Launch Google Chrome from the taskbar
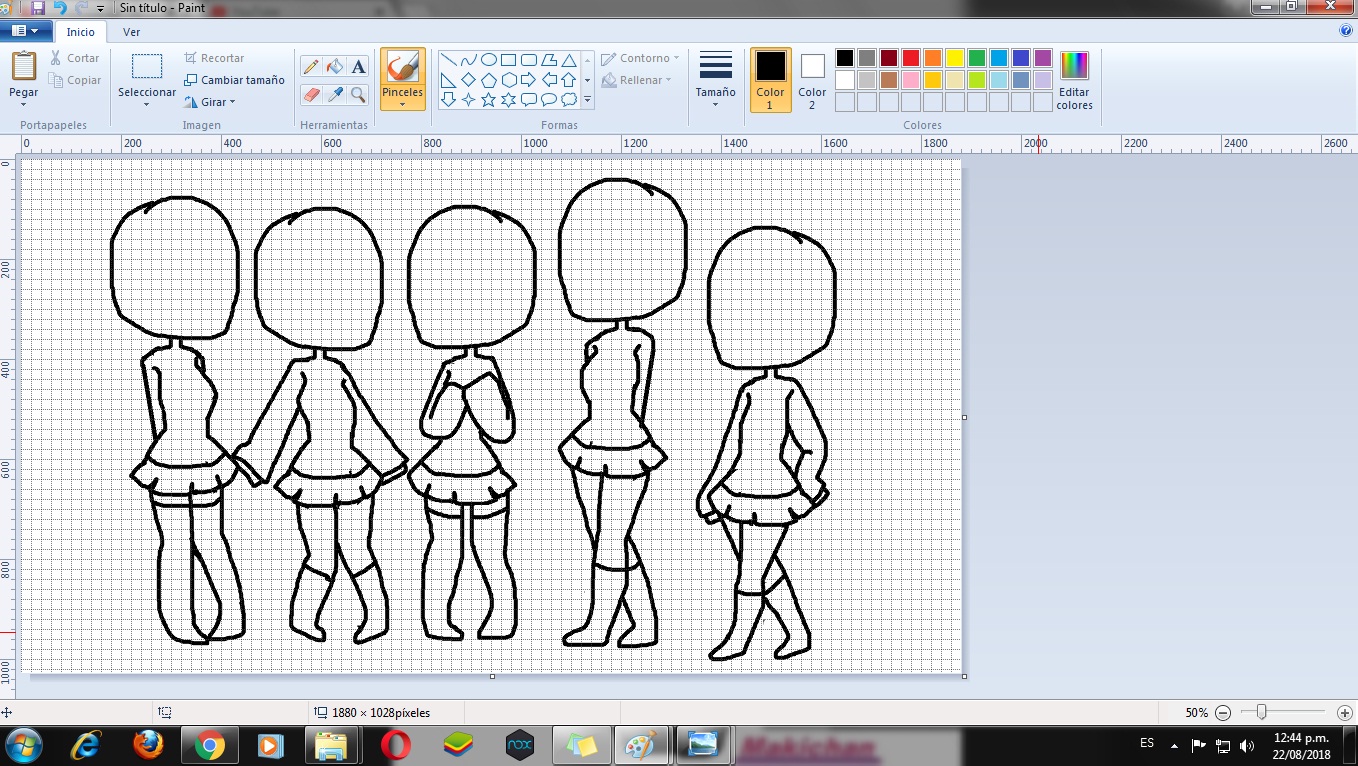1358x766 pixels. click(209, 745)
